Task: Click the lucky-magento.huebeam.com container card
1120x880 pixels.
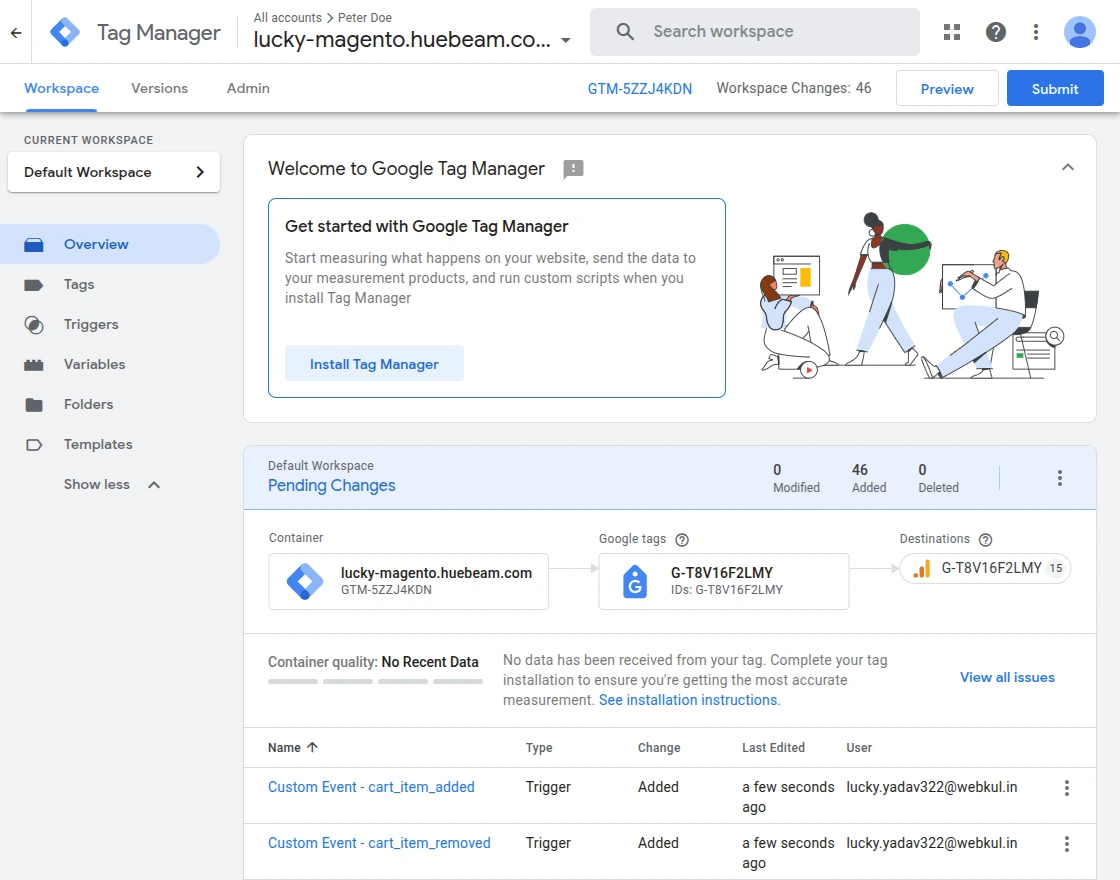Action: pyautogui.click(x=409, y=581)
